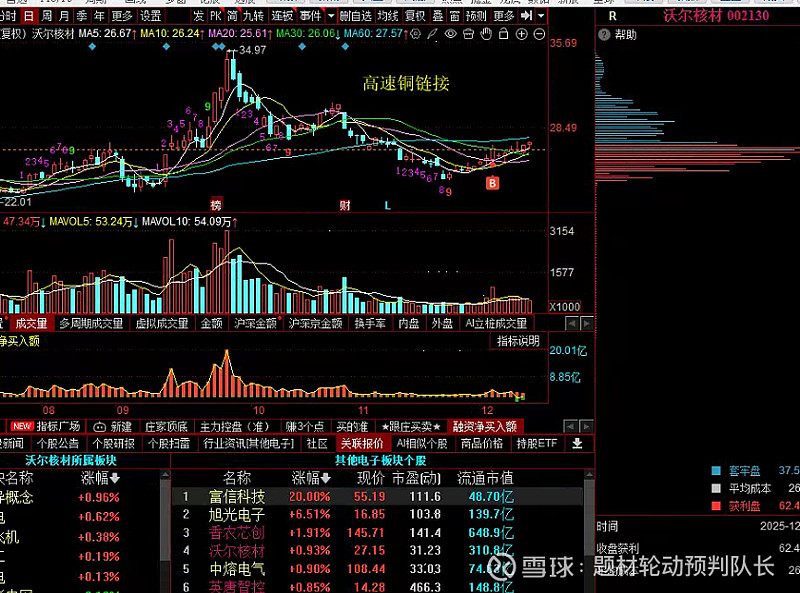Click the PK compare button
The width and height of the screenshot is (800, 593).
(216, 16)
